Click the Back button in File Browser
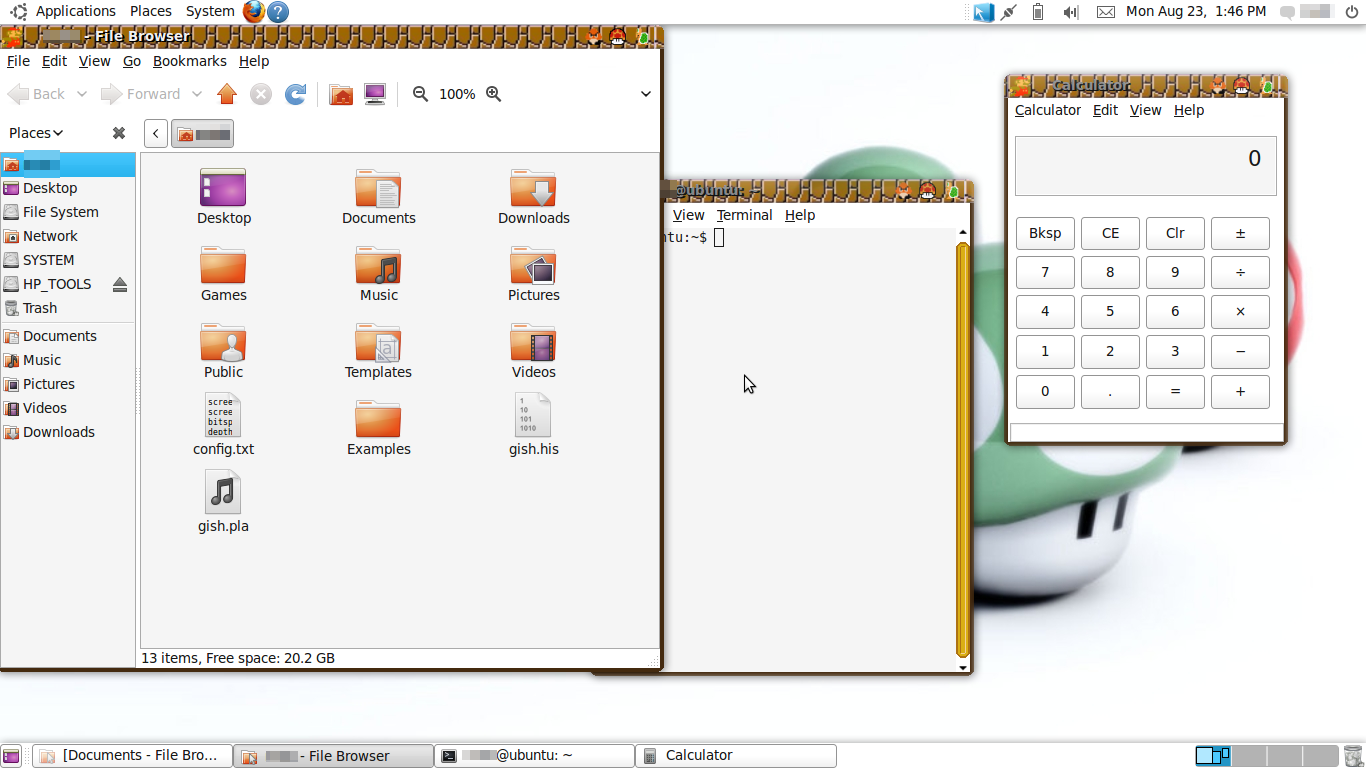Viewport: 1366px width, 768px height. click(37, 94)
